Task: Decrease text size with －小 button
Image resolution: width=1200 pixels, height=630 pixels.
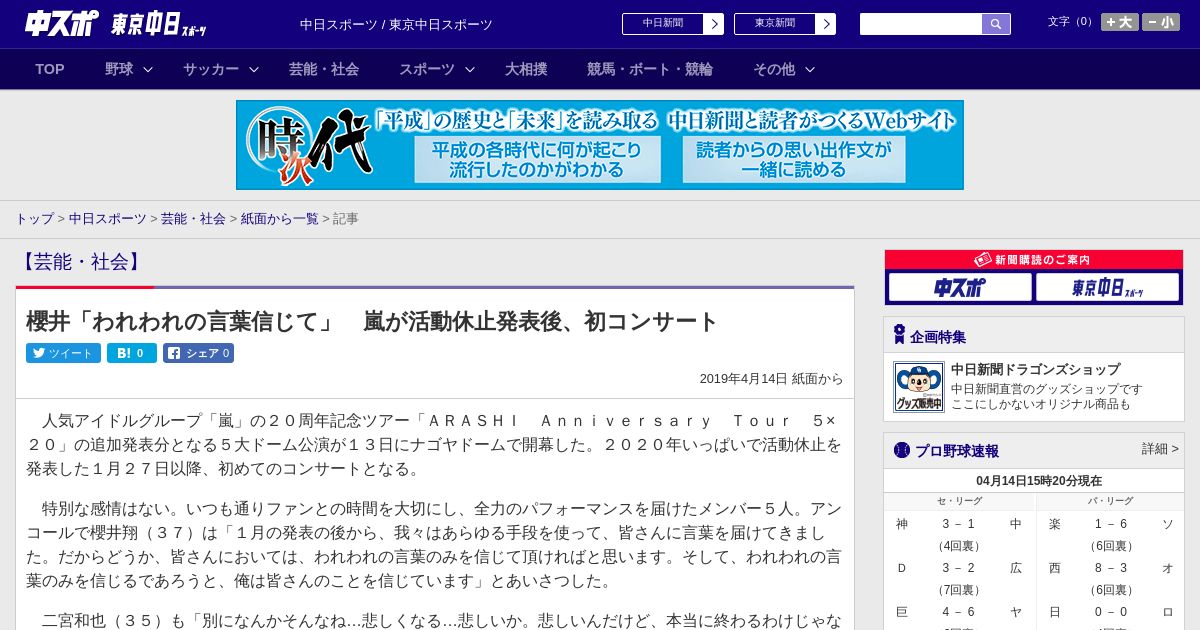Action: [1161, 22]
